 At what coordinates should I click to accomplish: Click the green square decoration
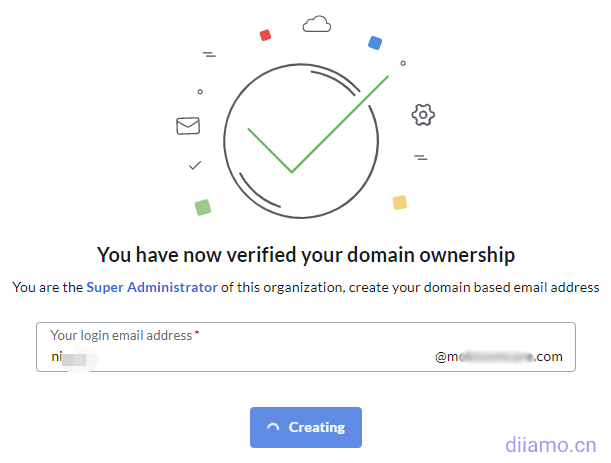point(203,207)
